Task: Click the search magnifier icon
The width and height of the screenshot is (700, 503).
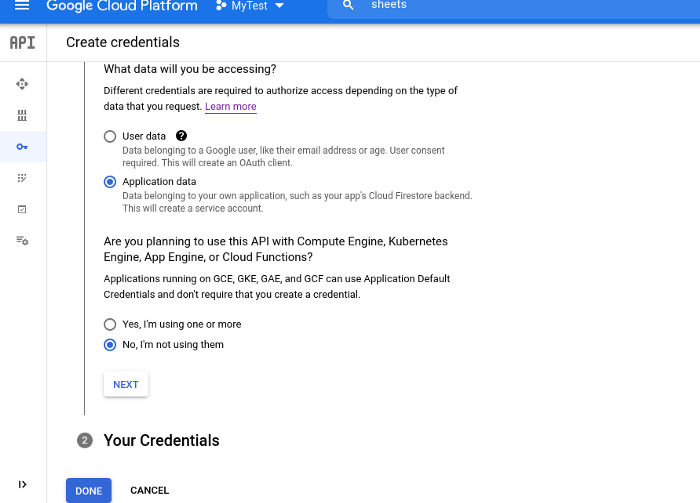Action: 348,6
